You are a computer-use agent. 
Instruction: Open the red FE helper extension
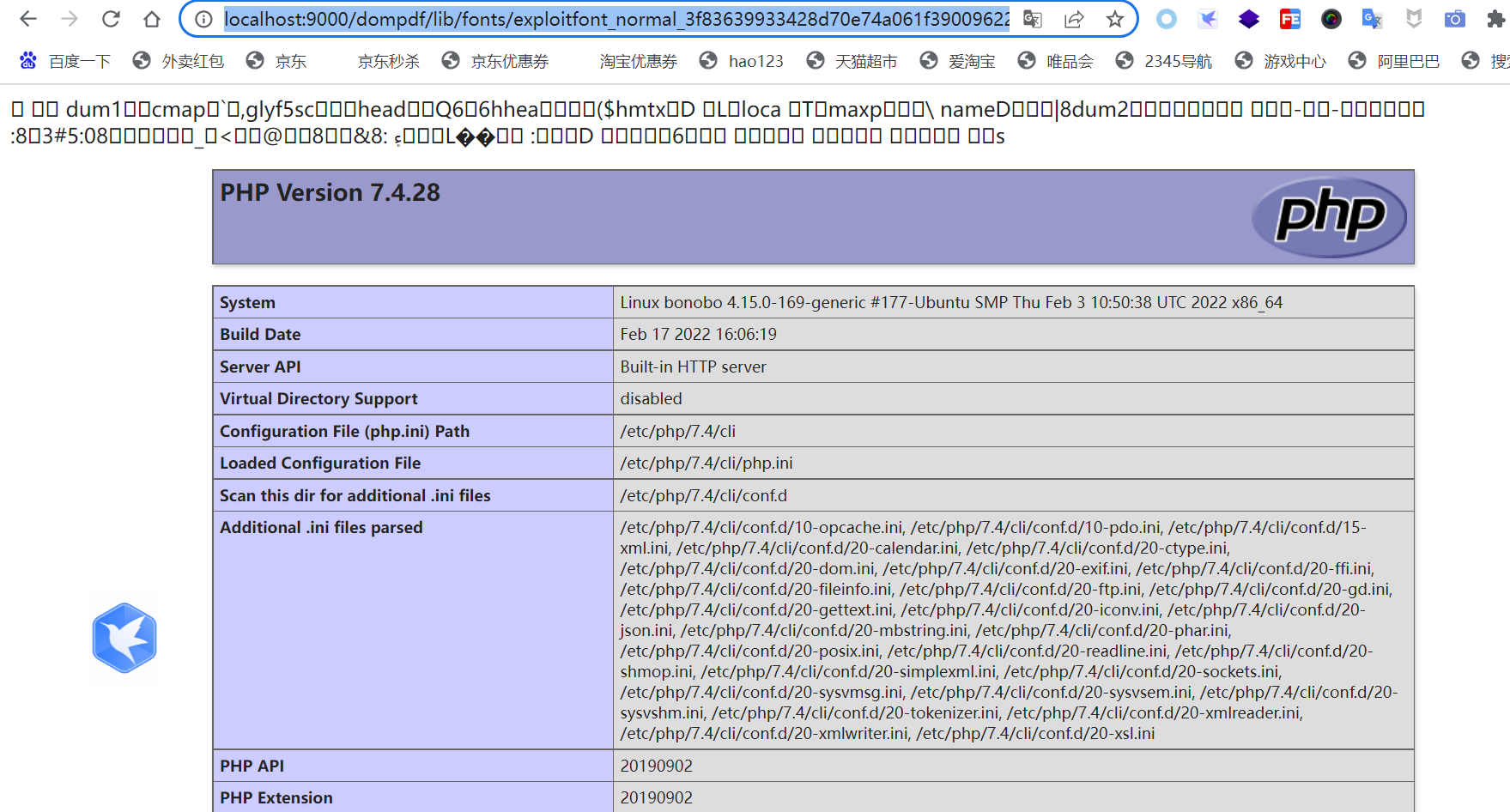(x=1290, y=19)
